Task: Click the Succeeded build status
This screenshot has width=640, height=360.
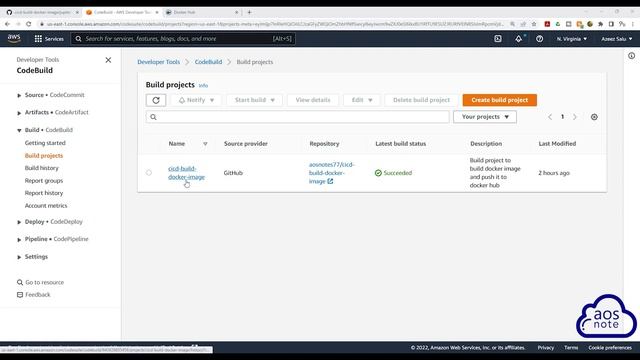Action: [x=393, y=173]
